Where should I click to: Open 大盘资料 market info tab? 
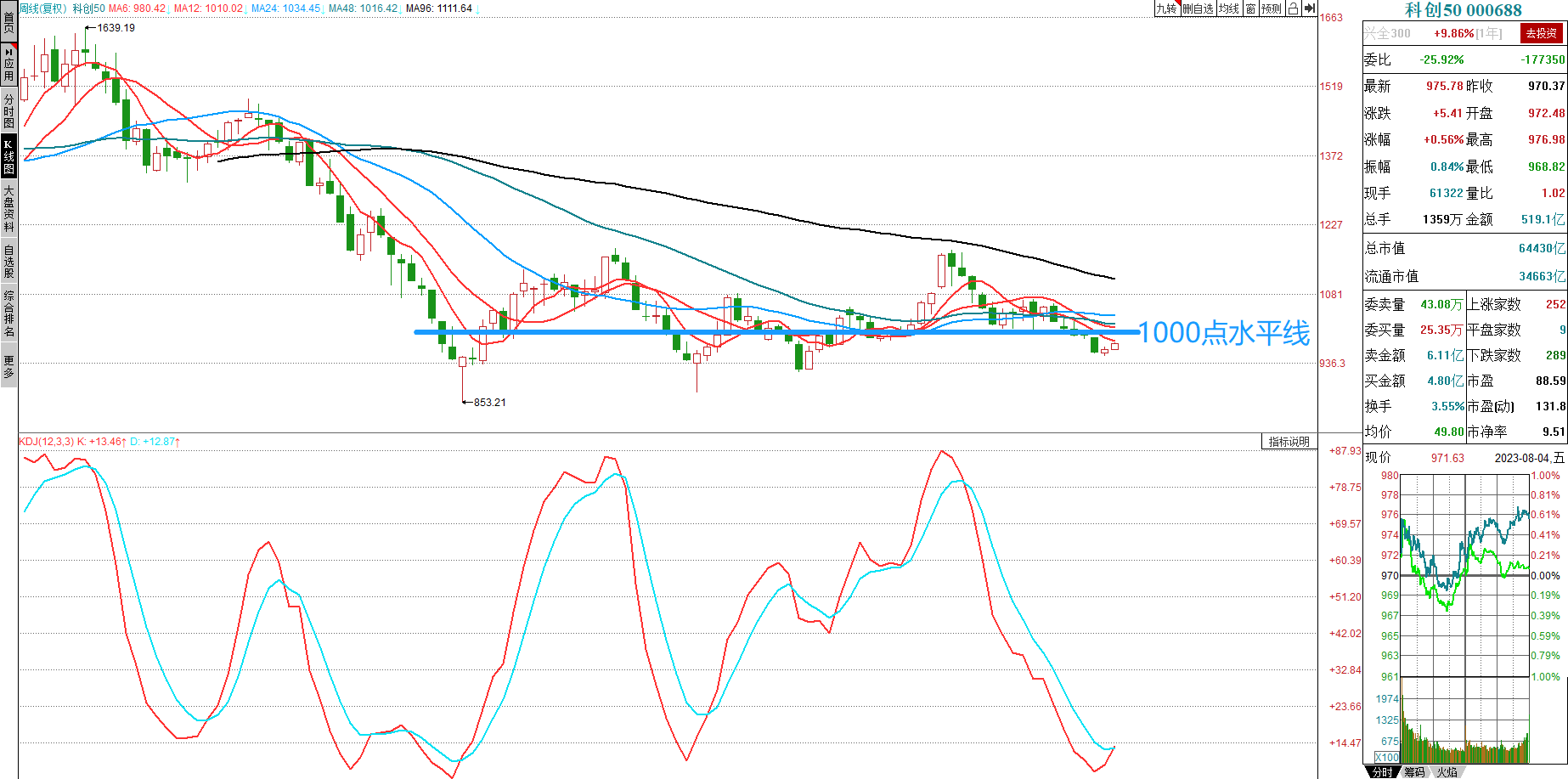pyautogui.click(x=8, y=209)
